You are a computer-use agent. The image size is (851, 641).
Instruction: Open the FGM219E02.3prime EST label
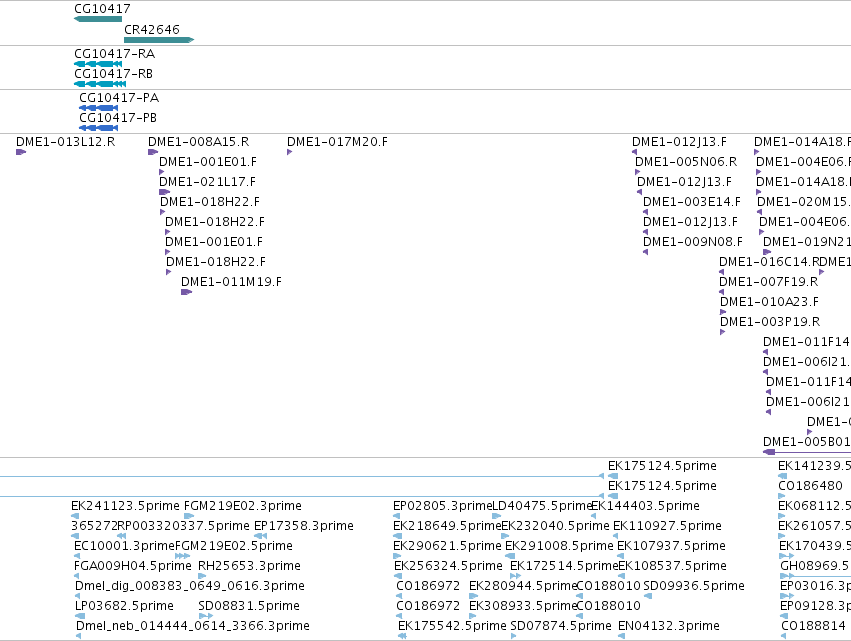pyautogui.click(x=243, y=506)
